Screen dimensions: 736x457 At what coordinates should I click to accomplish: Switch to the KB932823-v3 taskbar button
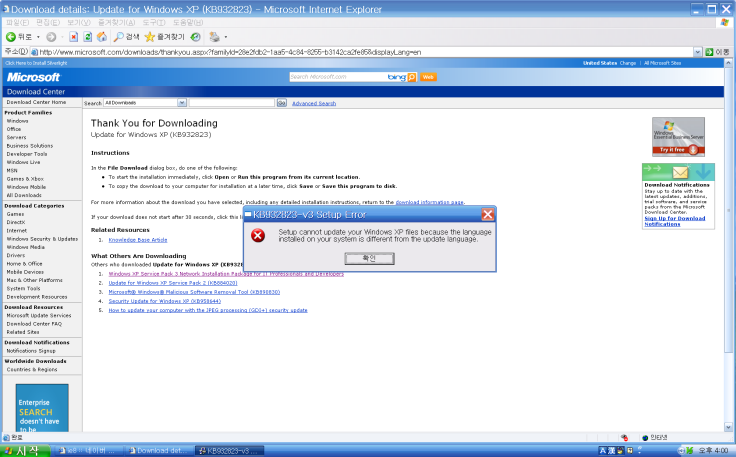(x=230, y=450)
